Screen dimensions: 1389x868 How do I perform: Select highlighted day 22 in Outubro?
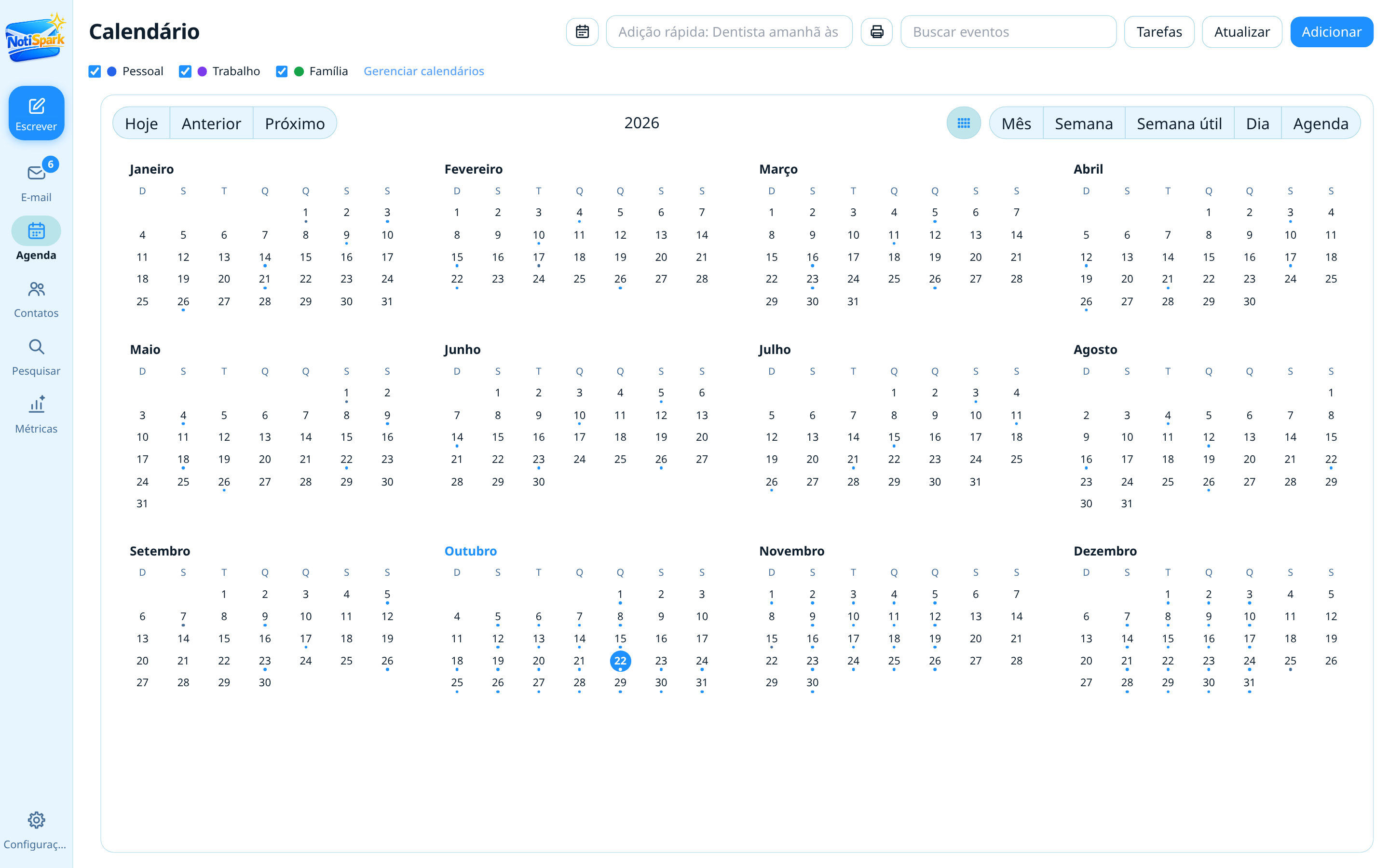[x=620, y=661]
